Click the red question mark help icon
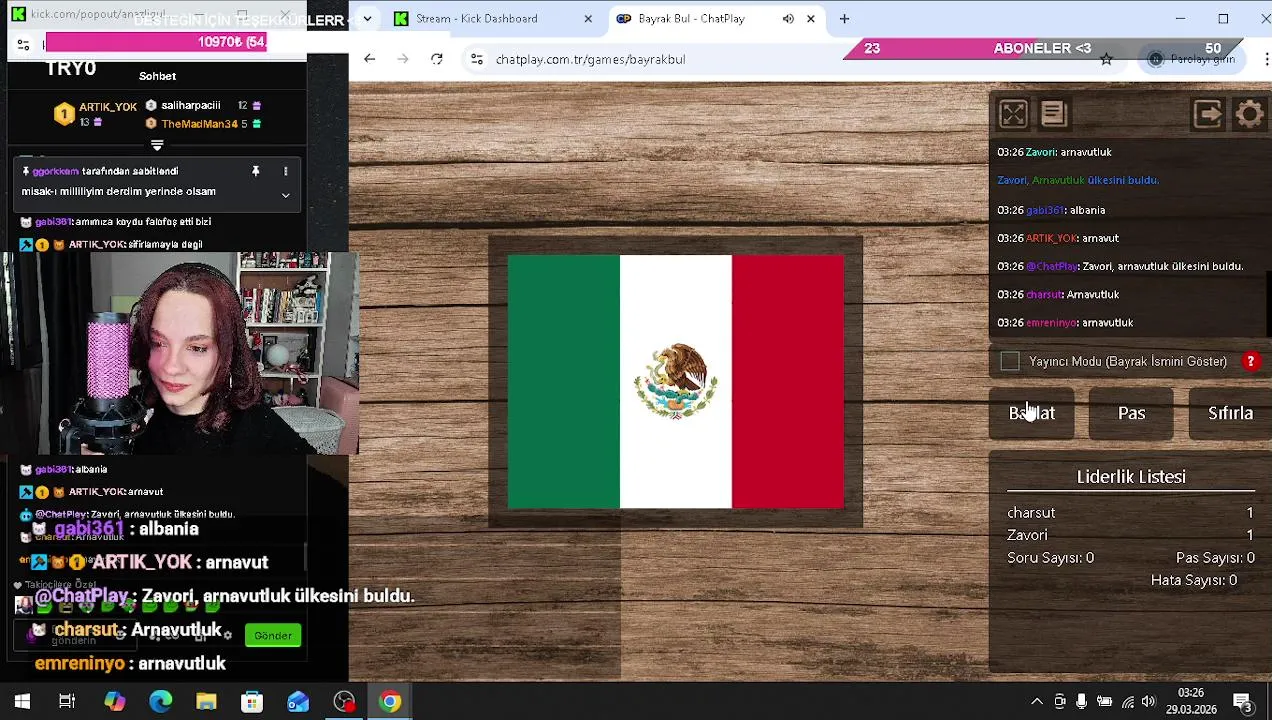This screenshot has width=1272, height=720. 1250,361
